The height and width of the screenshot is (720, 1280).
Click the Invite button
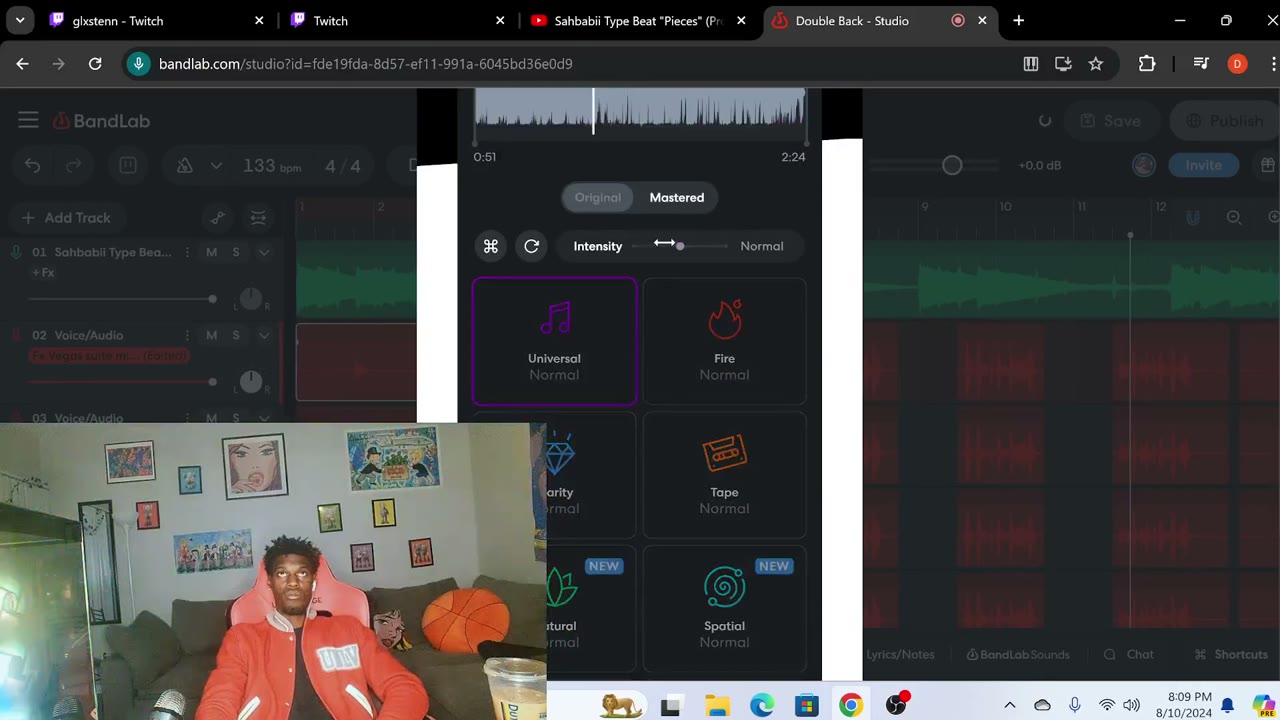[1203, 165]
